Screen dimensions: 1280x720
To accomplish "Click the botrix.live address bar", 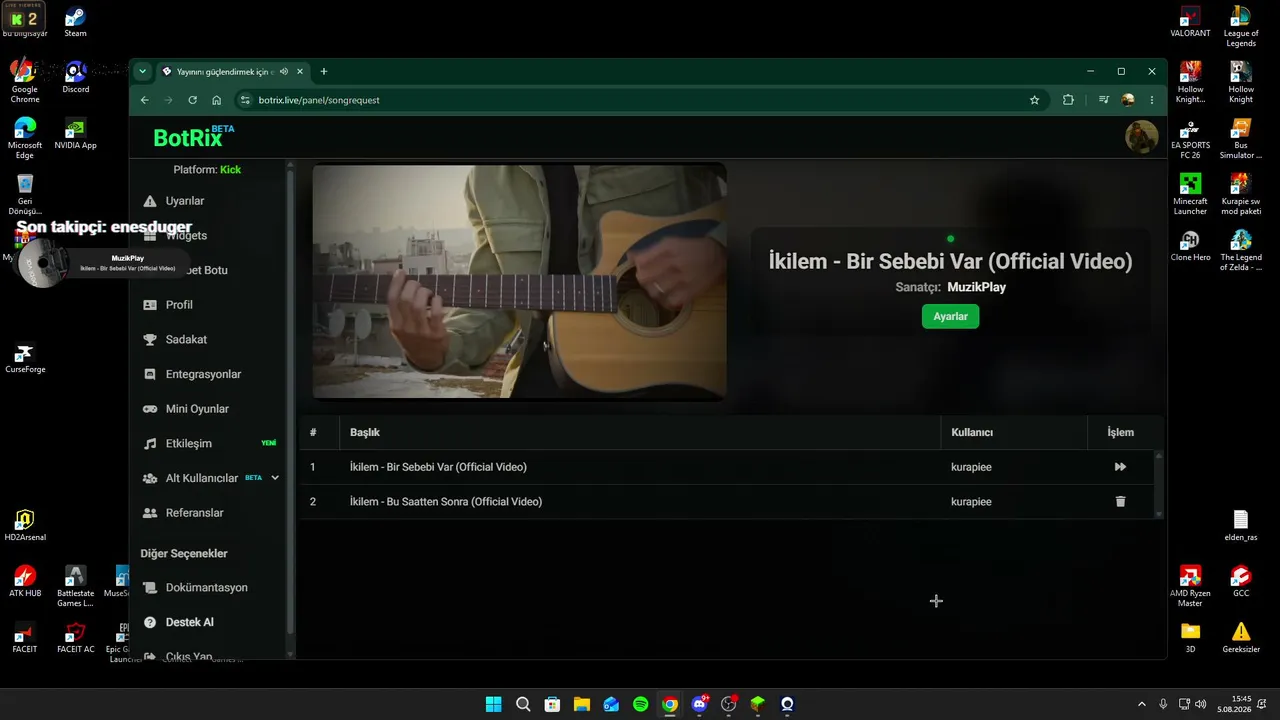I will tap(640, 100).
